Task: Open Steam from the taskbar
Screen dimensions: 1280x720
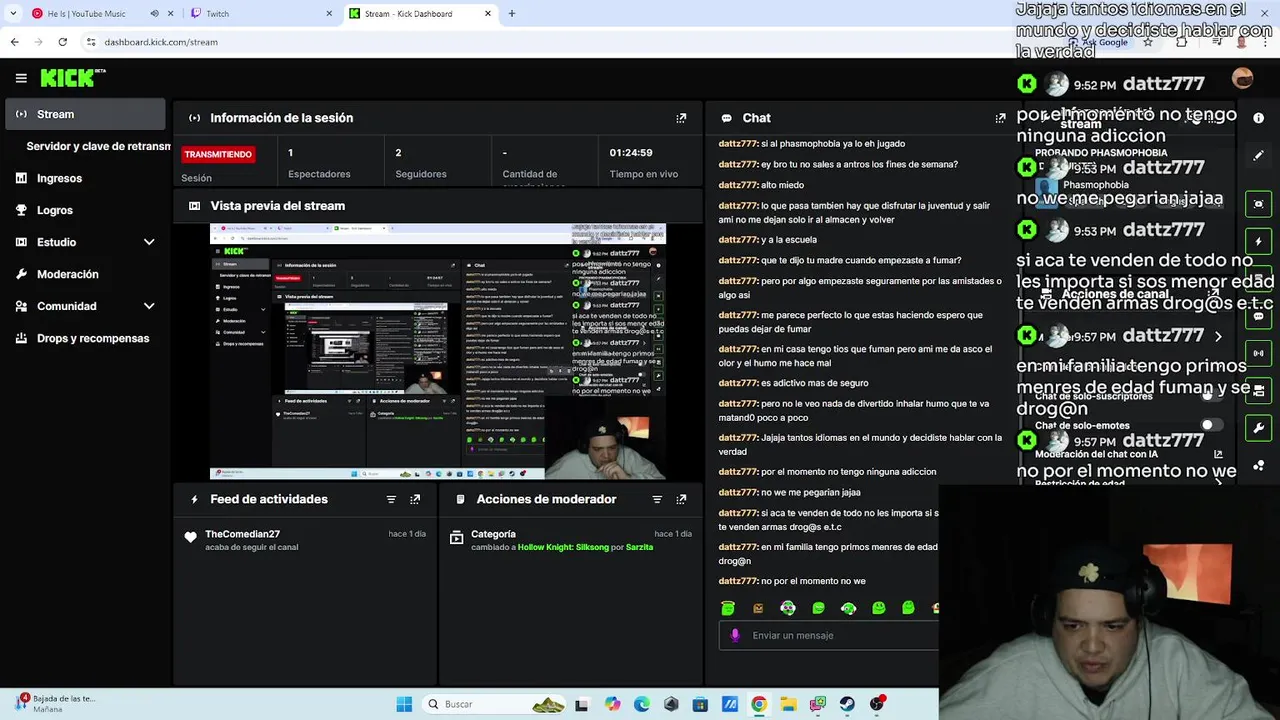Action: click(847, 704)
